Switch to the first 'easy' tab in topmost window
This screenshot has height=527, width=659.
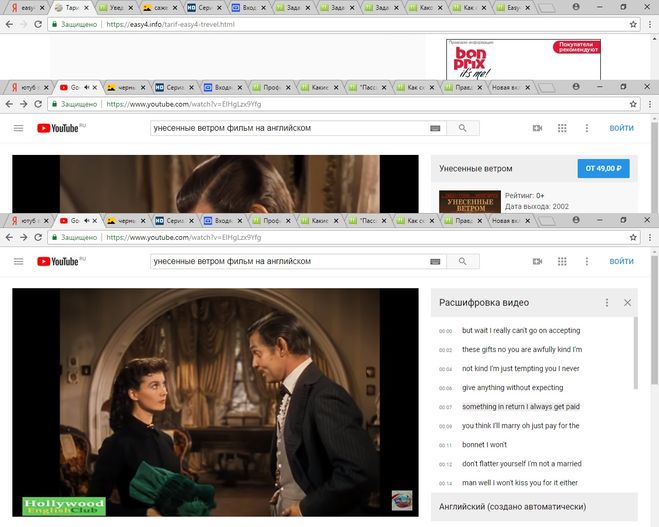24,6
